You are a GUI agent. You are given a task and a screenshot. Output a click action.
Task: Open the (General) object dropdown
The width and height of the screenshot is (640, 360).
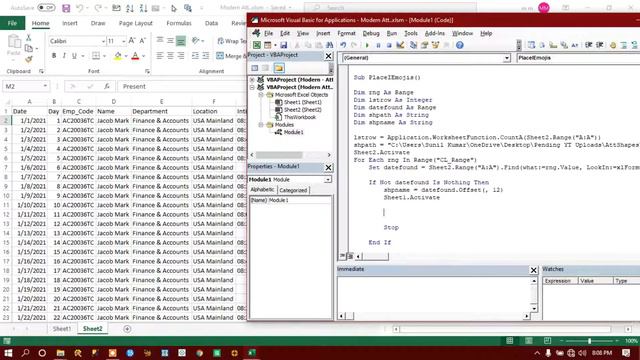(507, 58)
